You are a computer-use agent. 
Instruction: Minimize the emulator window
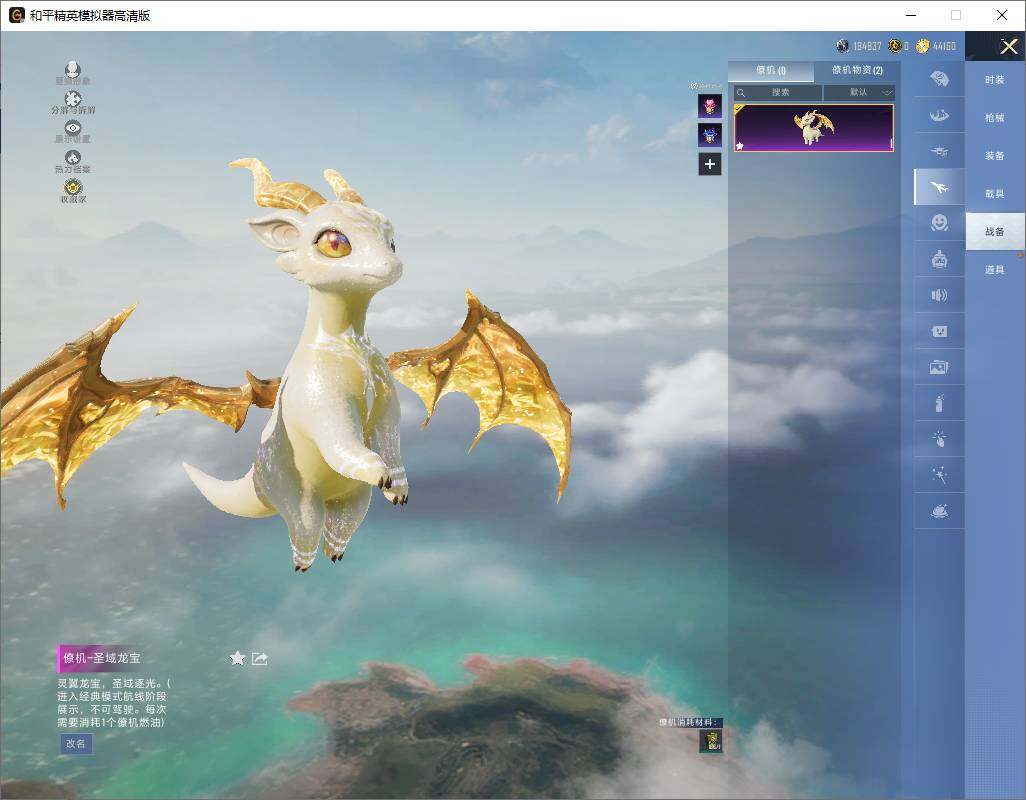pos(911,15)
